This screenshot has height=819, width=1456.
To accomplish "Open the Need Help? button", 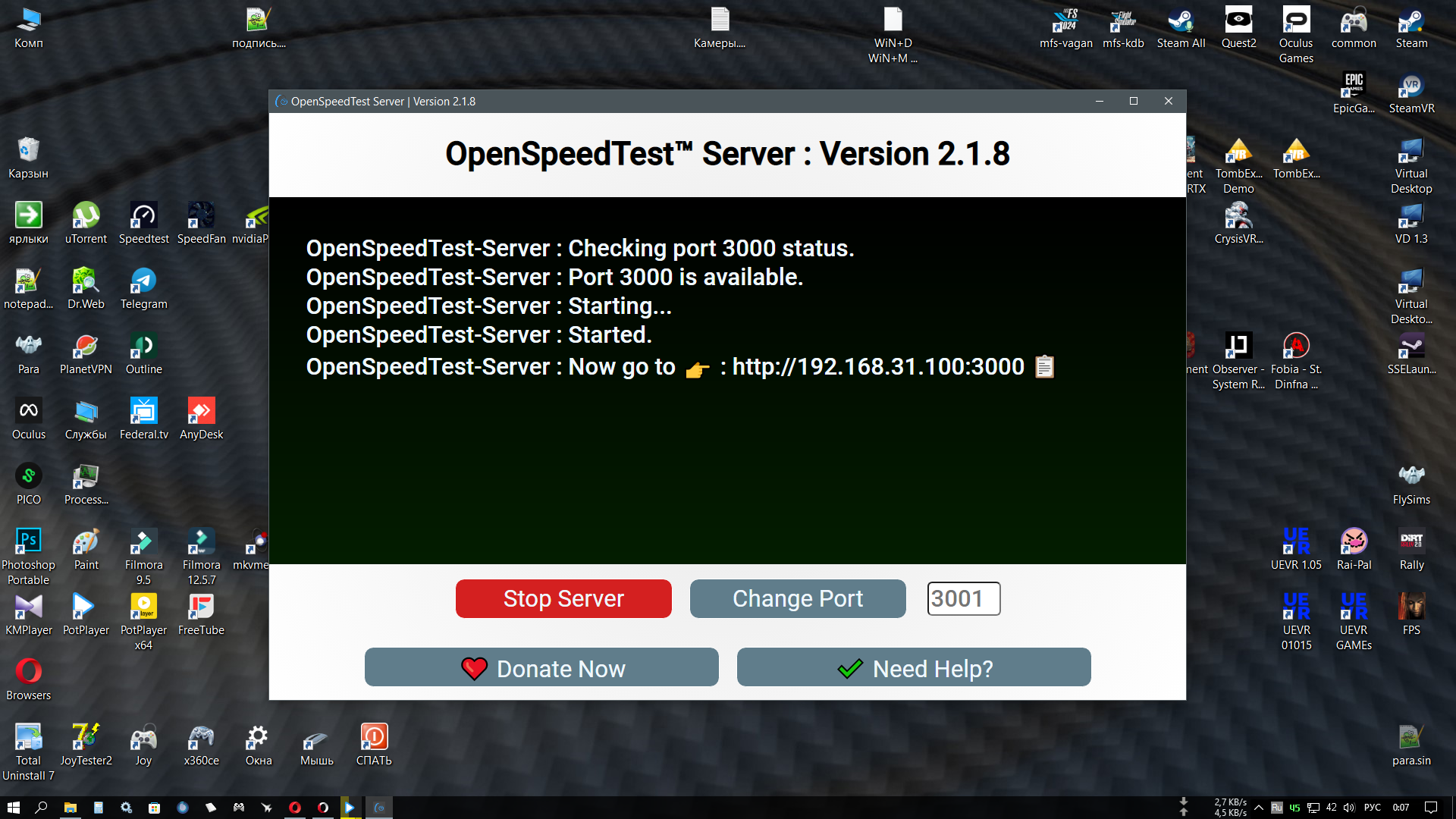I will tap(913, 668).
